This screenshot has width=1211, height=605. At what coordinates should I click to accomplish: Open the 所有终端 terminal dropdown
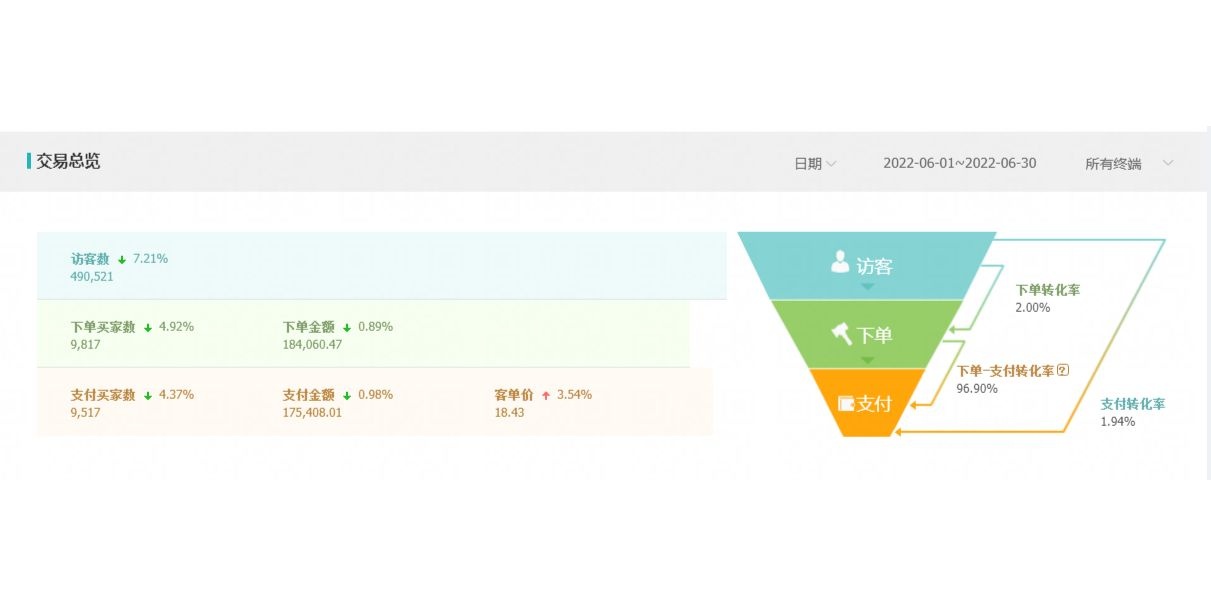1129,164
